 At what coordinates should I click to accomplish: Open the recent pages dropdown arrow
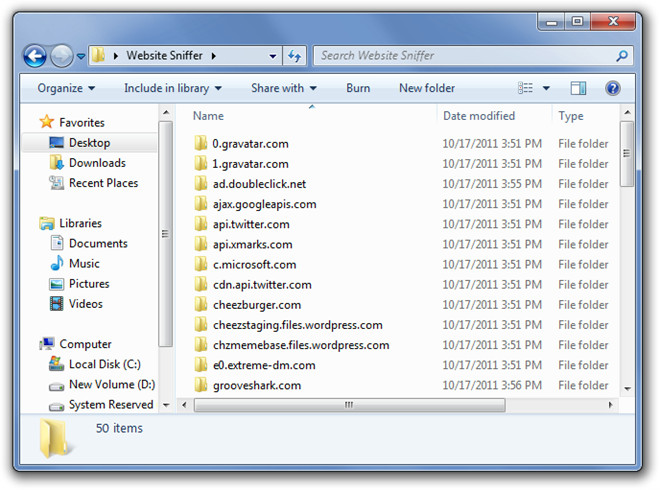pos(81,56)
